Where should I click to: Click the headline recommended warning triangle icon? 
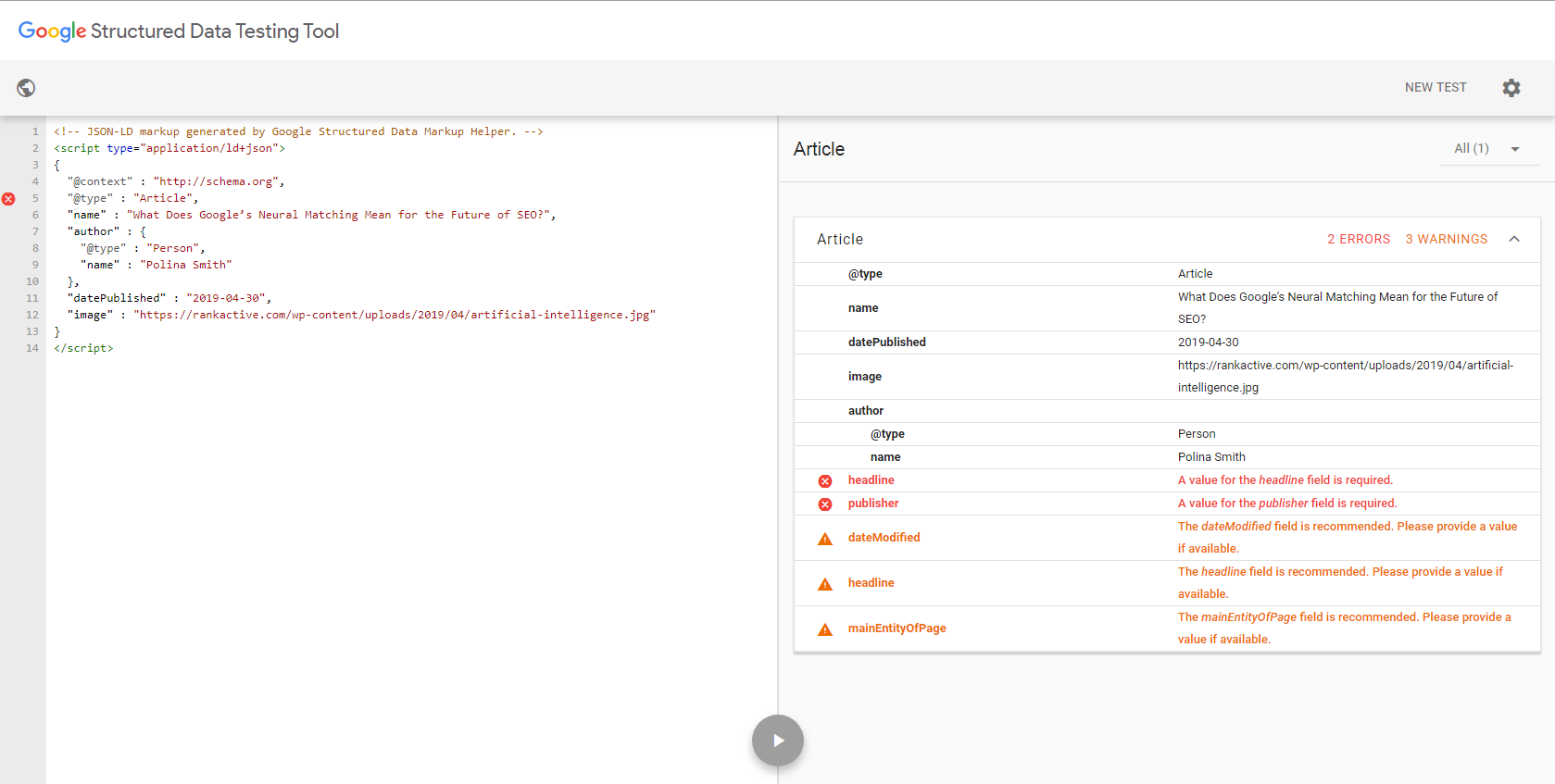825,584
